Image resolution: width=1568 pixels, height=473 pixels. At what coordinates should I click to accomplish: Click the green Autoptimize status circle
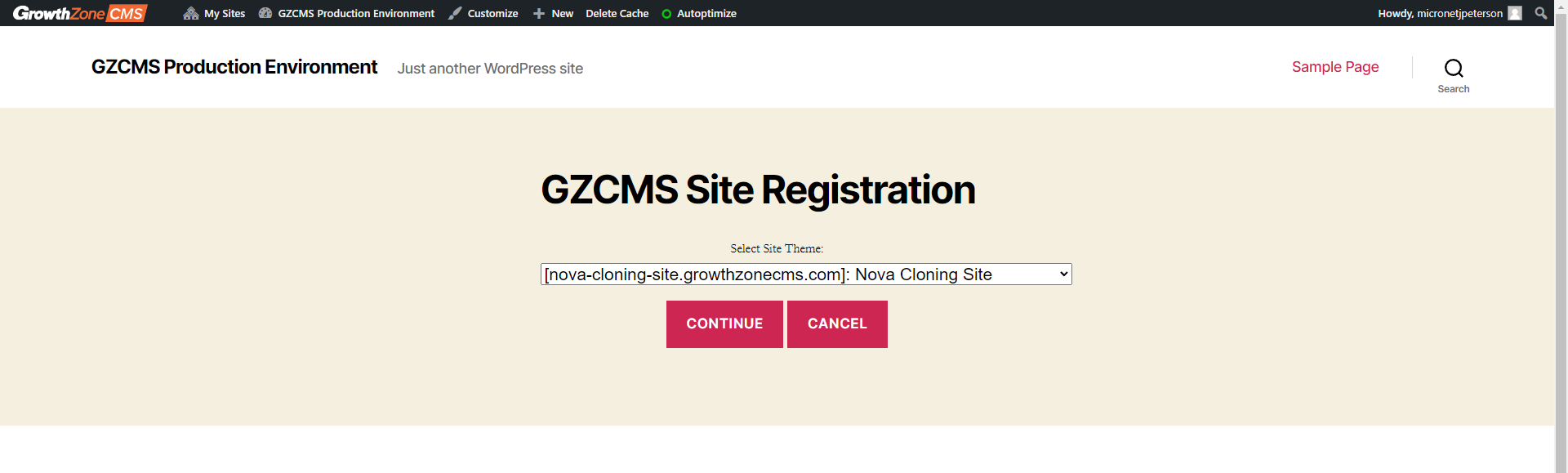pos(666,14)
